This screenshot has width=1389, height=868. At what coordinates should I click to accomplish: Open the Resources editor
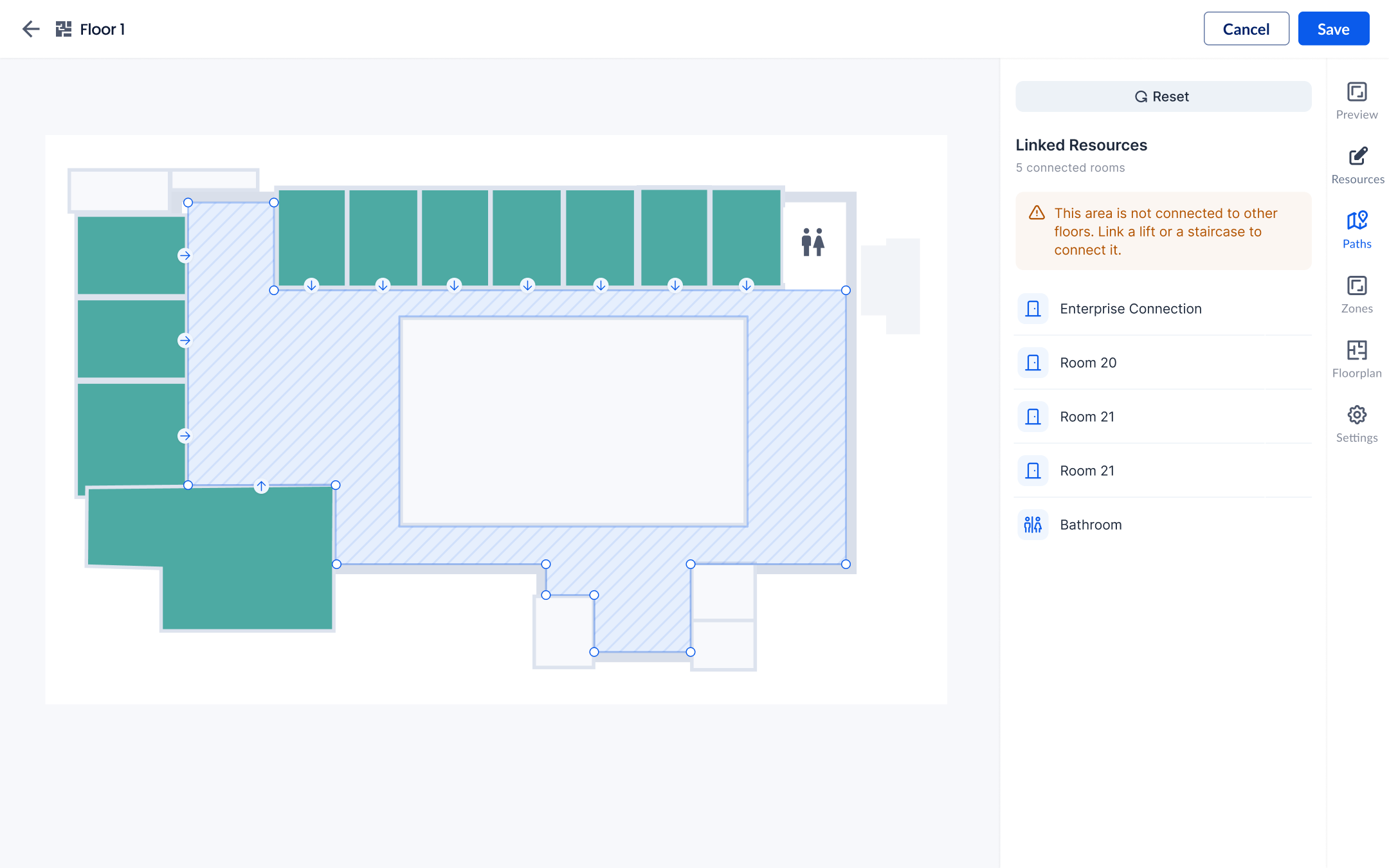pyautogui.click(x=1357, y=164)
